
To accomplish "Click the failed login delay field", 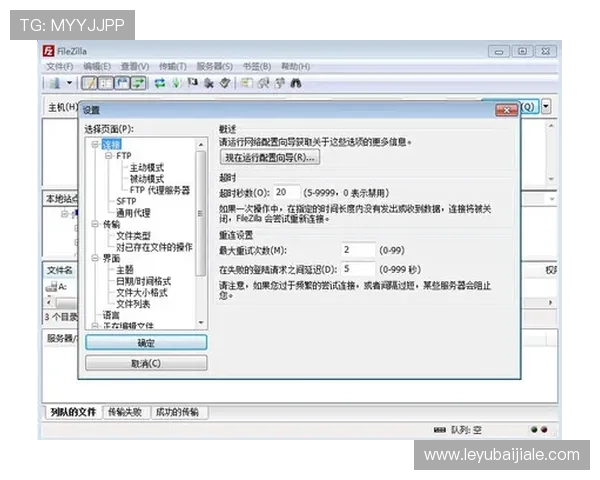I will [x=358, y=269].
